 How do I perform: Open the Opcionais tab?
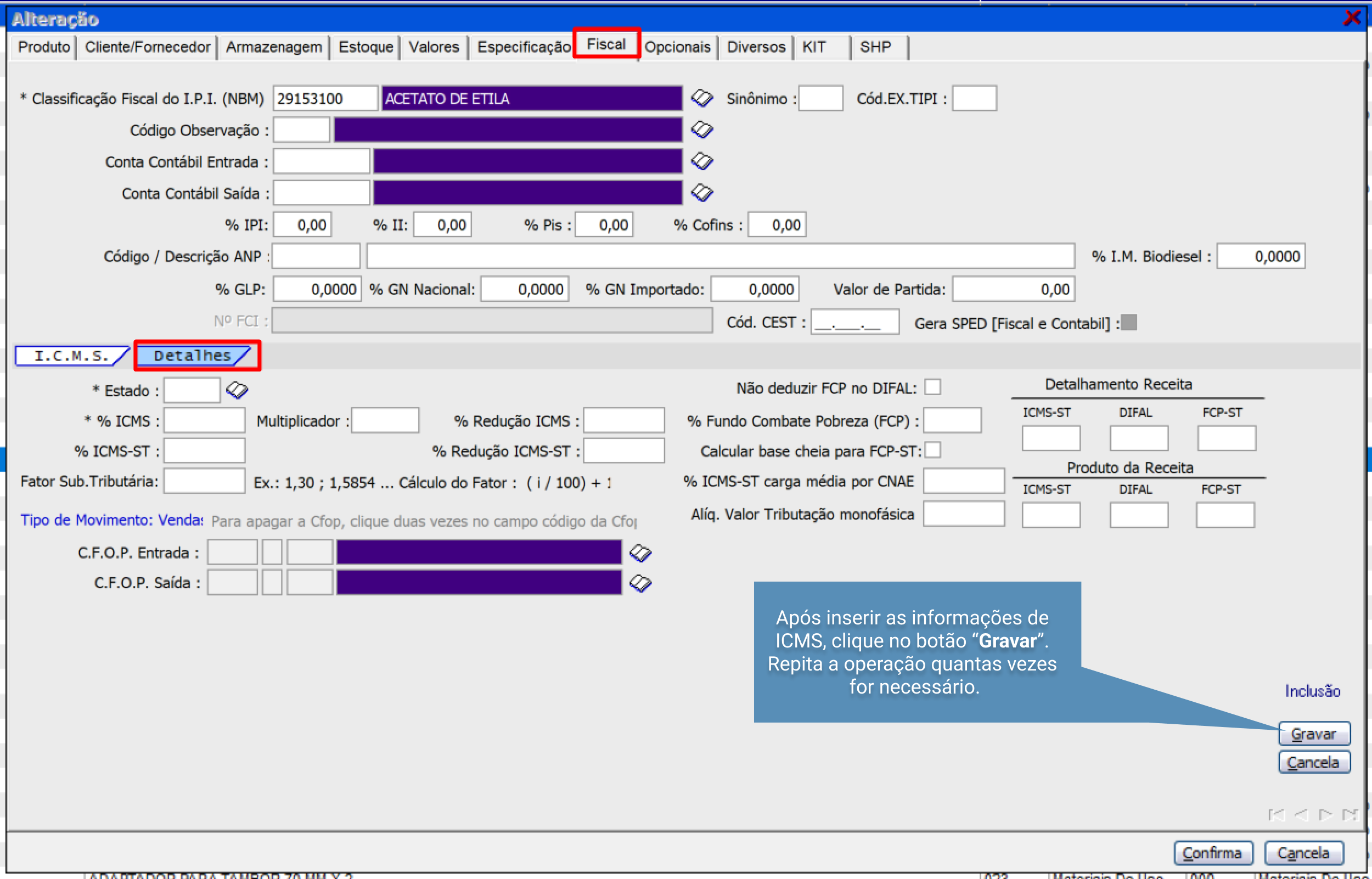(x=677, y=47)
